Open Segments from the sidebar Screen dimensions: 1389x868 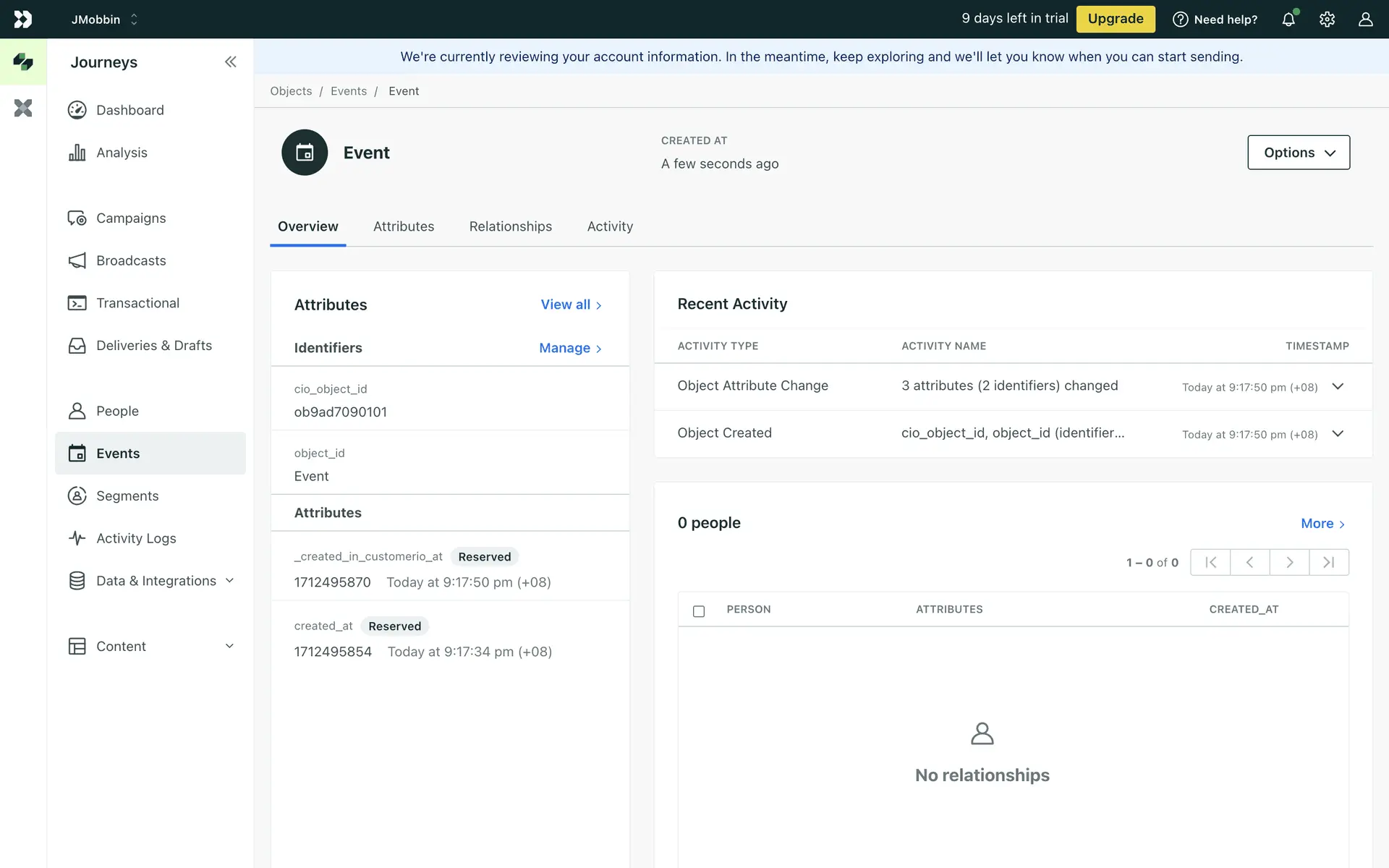tap(127, 496)
